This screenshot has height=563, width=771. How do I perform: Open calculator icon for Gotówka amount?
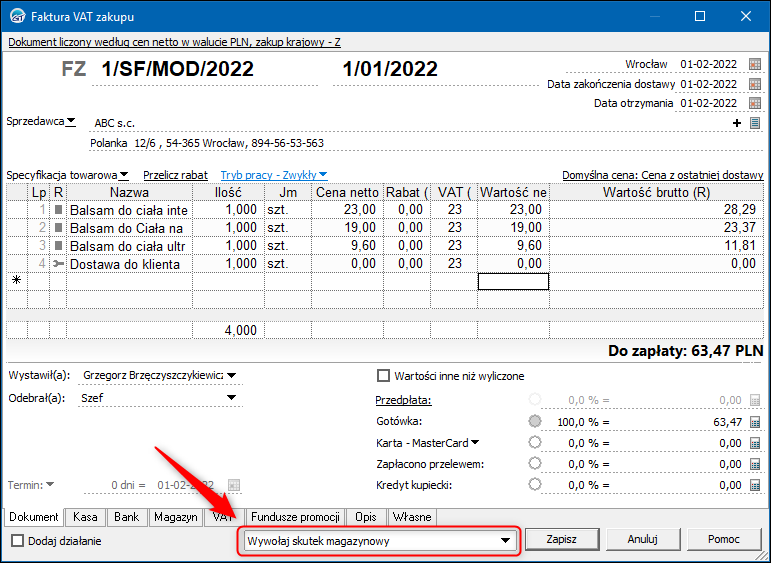pos(755,422)
